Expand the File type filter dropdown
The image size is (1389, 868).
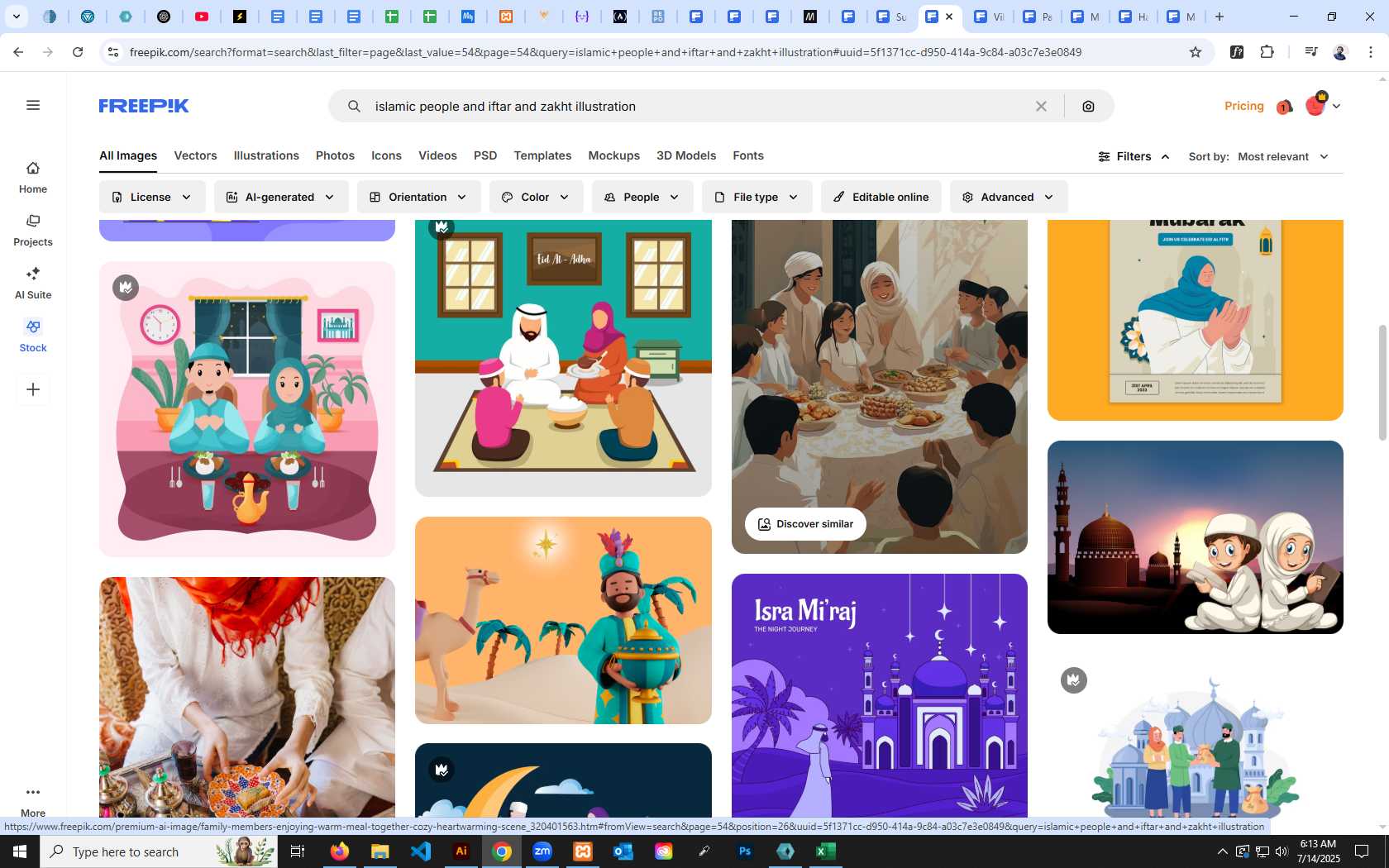(757, 197)
